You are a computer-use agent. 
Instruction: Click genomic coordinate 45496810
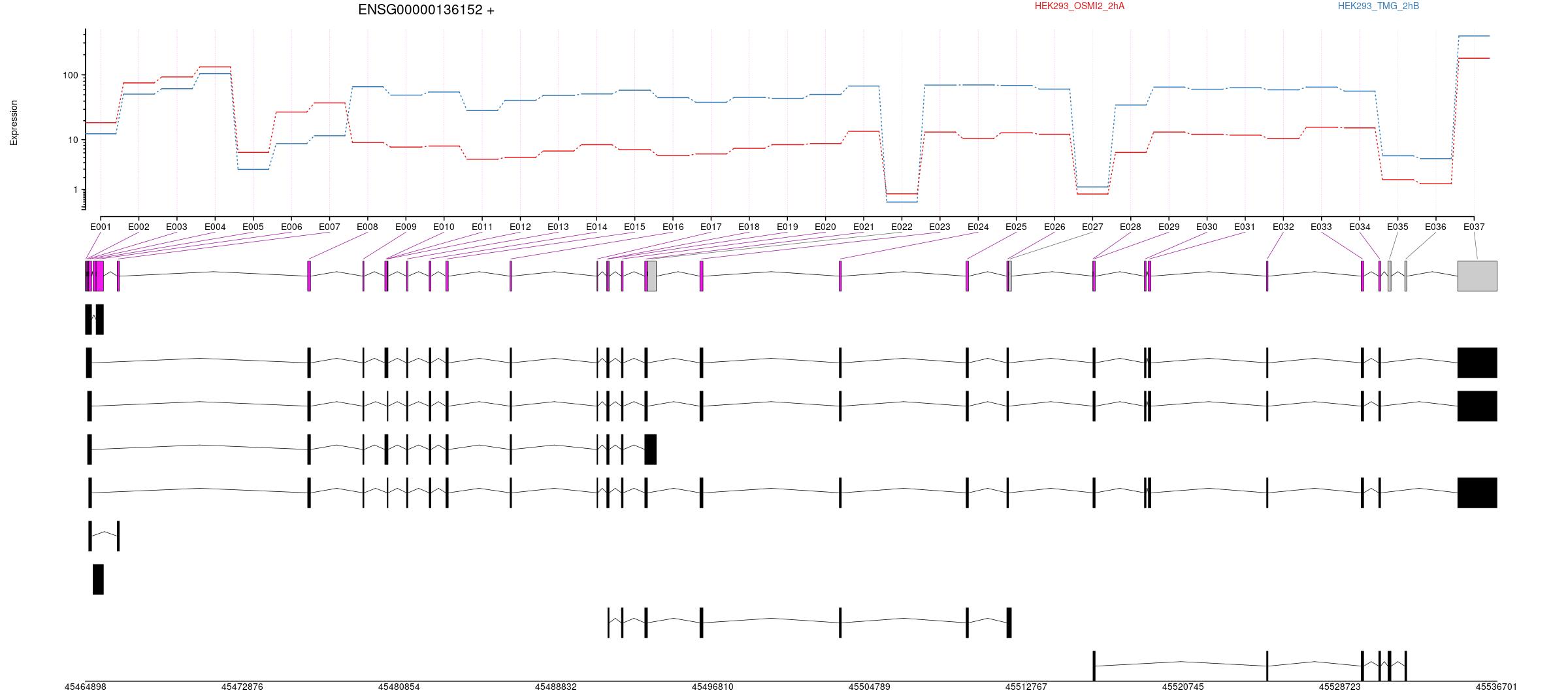[x=712, y=687]
